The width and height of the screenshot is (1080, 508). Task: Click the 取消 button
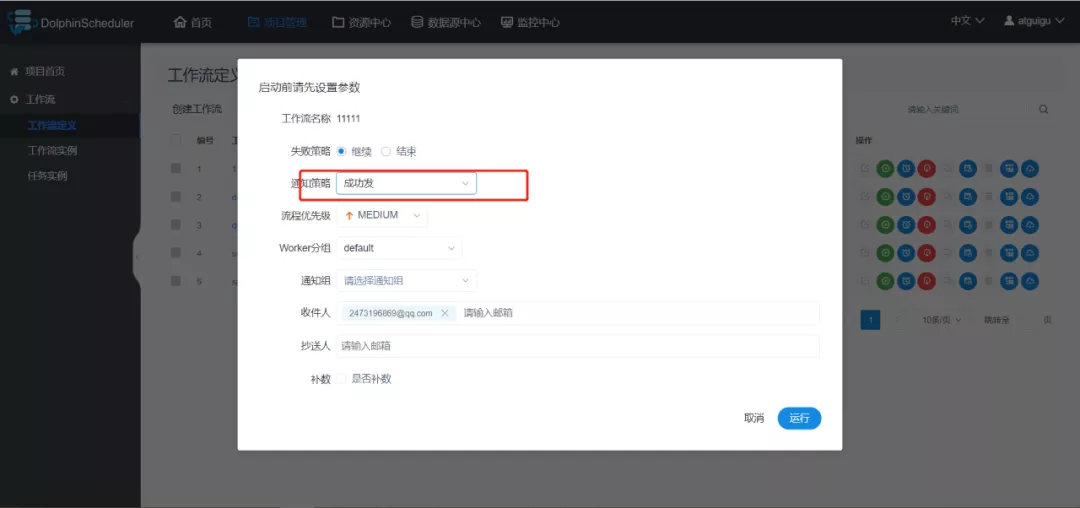pyautogui.click(x=754, y=418)
